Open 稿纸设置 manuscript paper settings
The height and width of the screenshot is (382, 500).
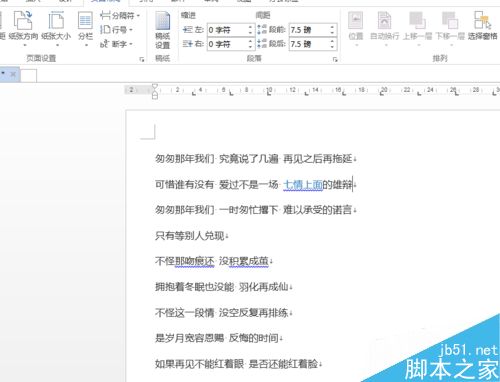(163, 30)
